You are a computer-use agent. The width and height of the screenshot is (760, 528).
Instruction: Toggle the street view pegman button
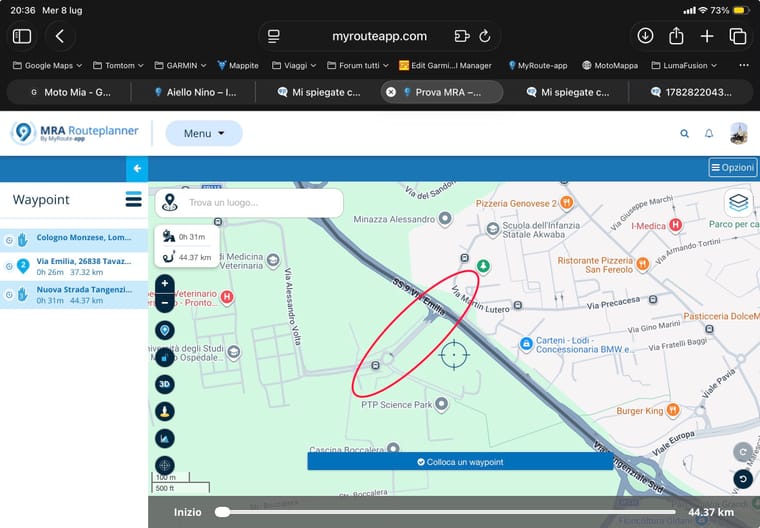coord(165,412)
